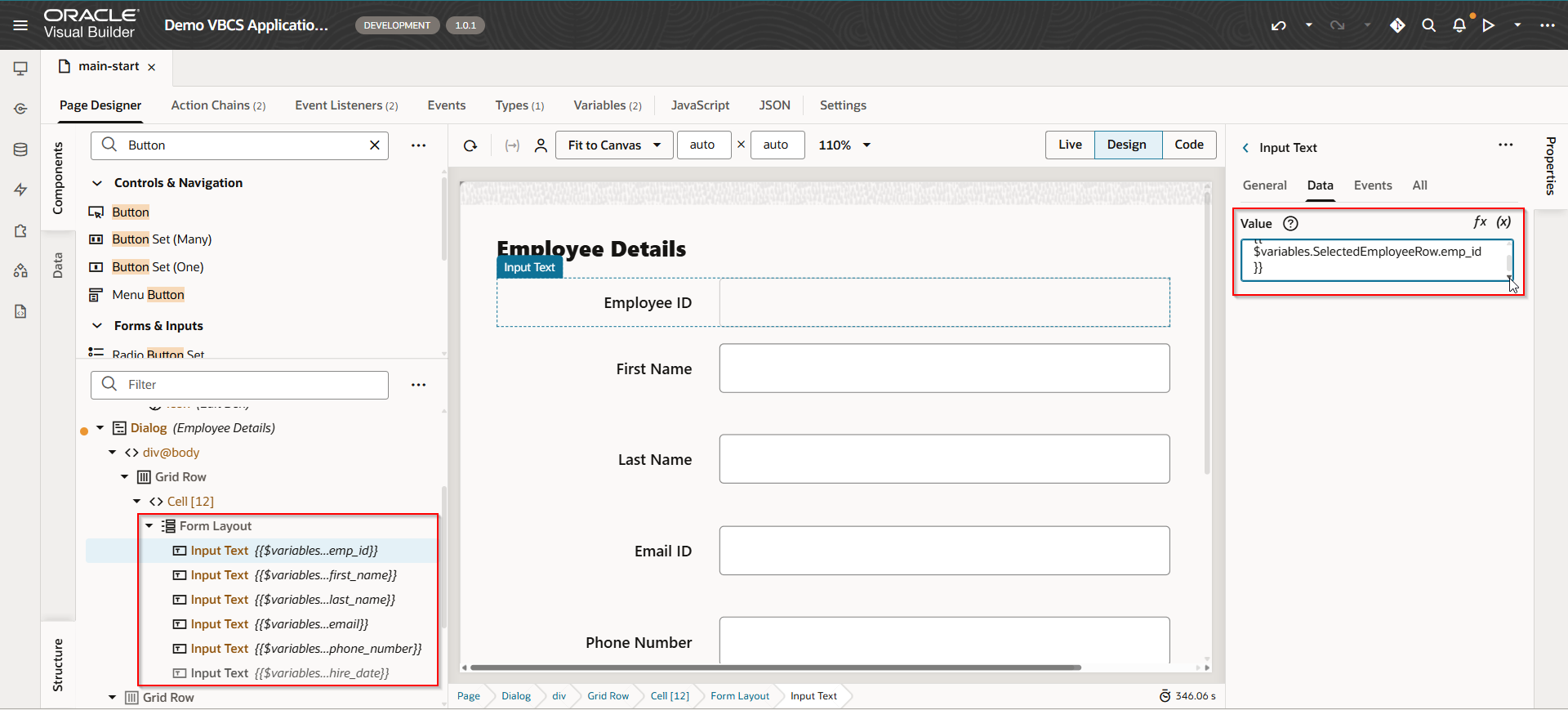Switch to the General properties tab
The height and width of the screenshot is (710, 1568).
(x=1264, y=185)
